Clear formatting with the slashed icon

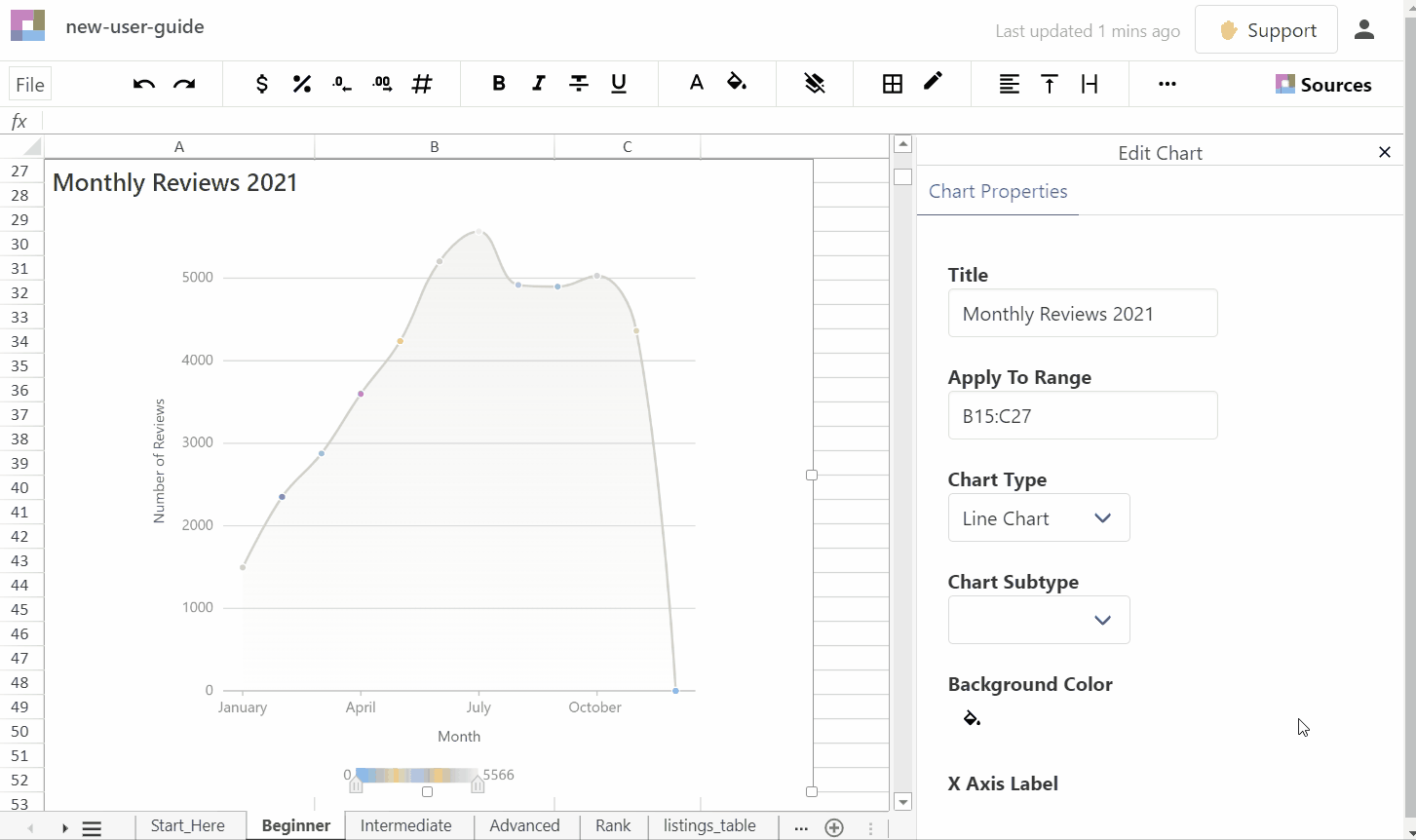tap(815, 84)
